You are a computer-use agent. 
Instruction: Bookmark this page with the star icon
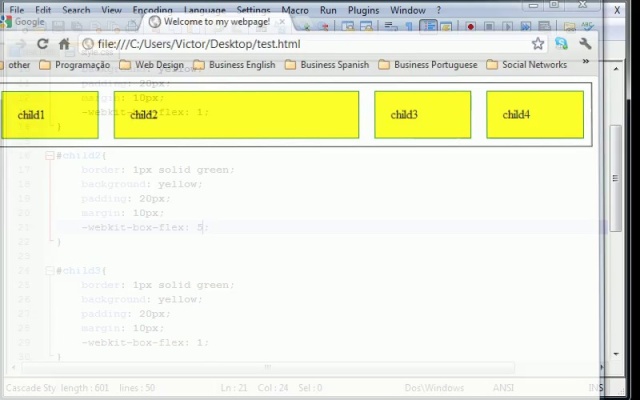(x=538, y=43)
